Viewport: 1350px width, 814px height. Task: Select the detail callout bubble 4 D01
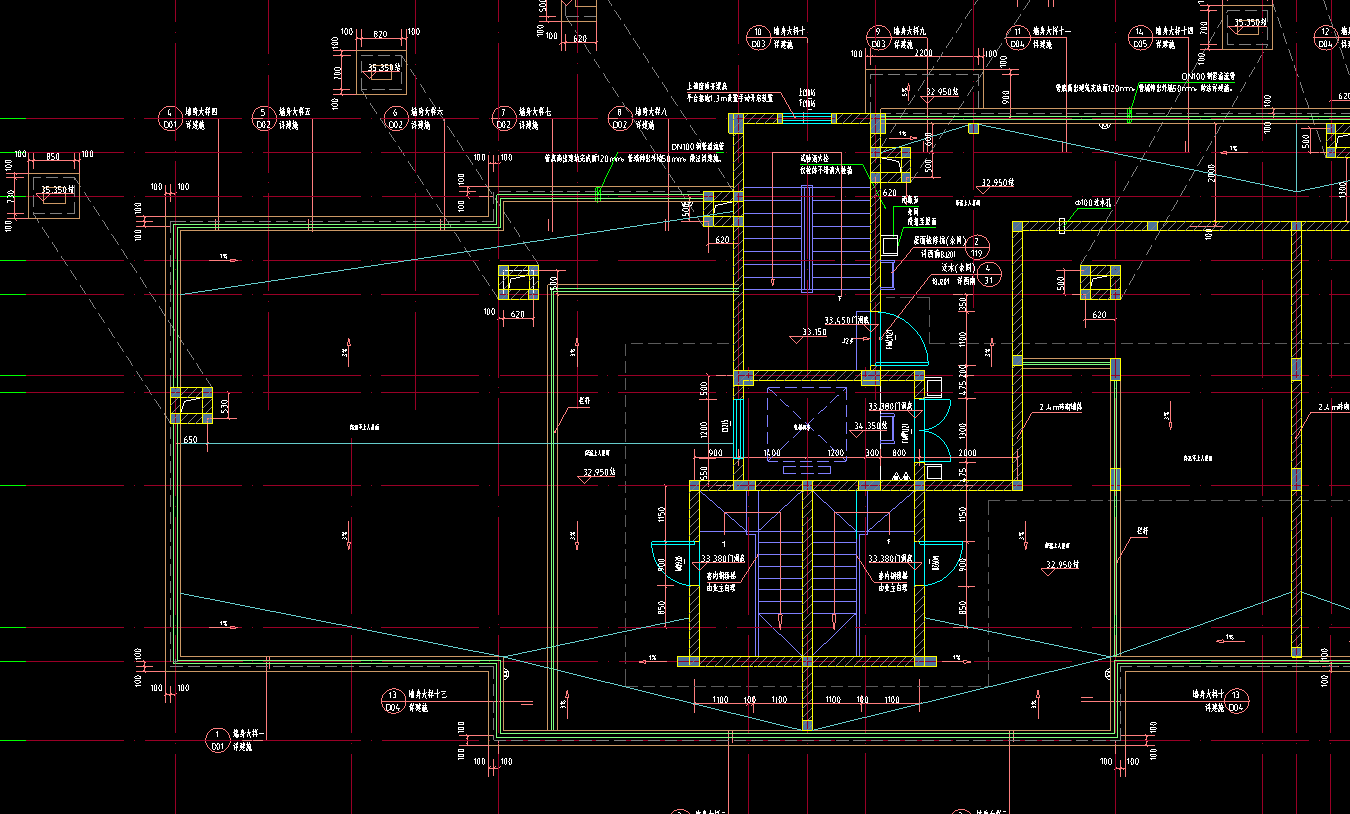[171, 119]
